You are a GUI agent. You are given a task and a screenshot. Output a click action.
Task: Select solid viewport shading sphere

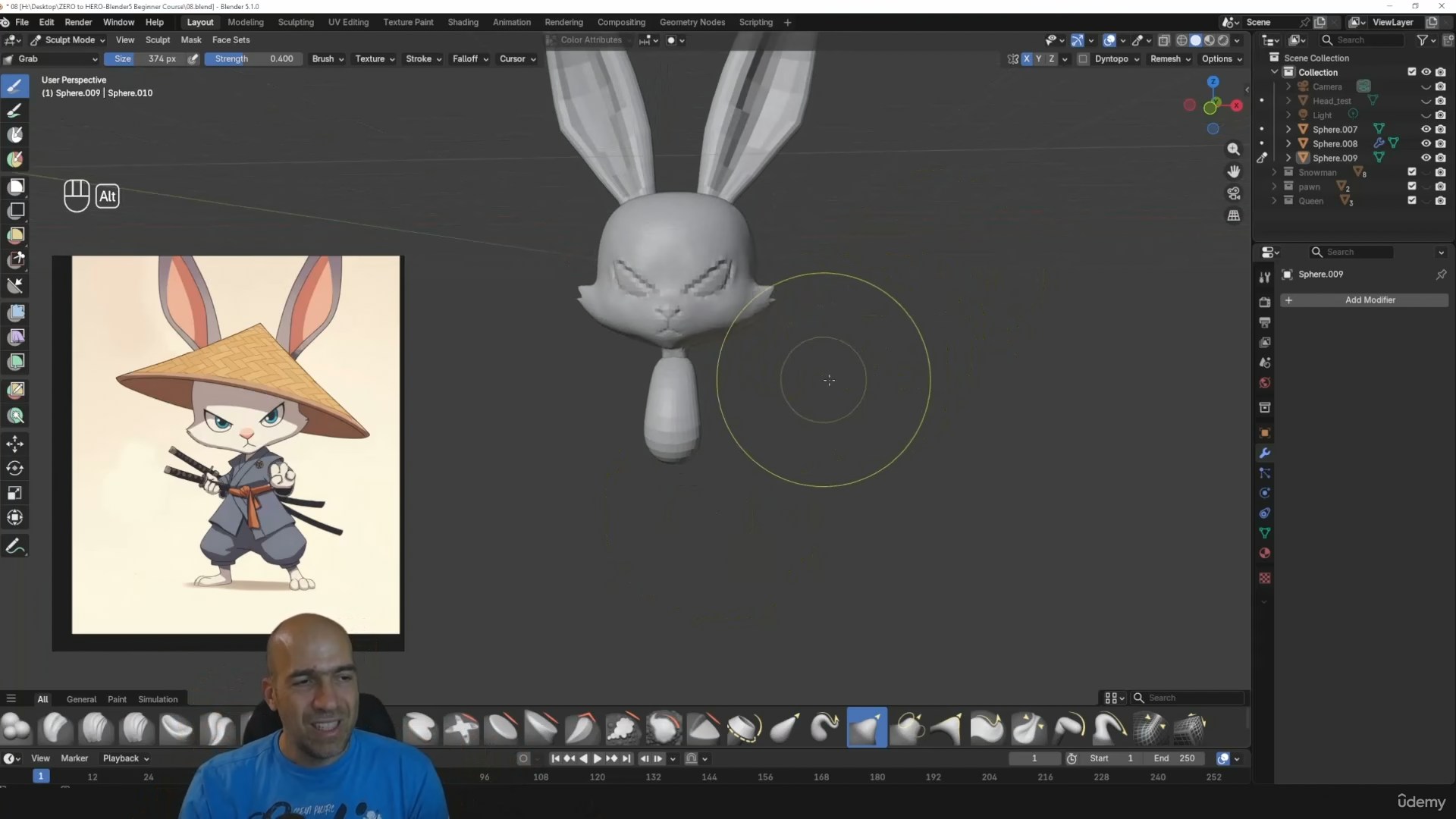(x=1196, y=40)
